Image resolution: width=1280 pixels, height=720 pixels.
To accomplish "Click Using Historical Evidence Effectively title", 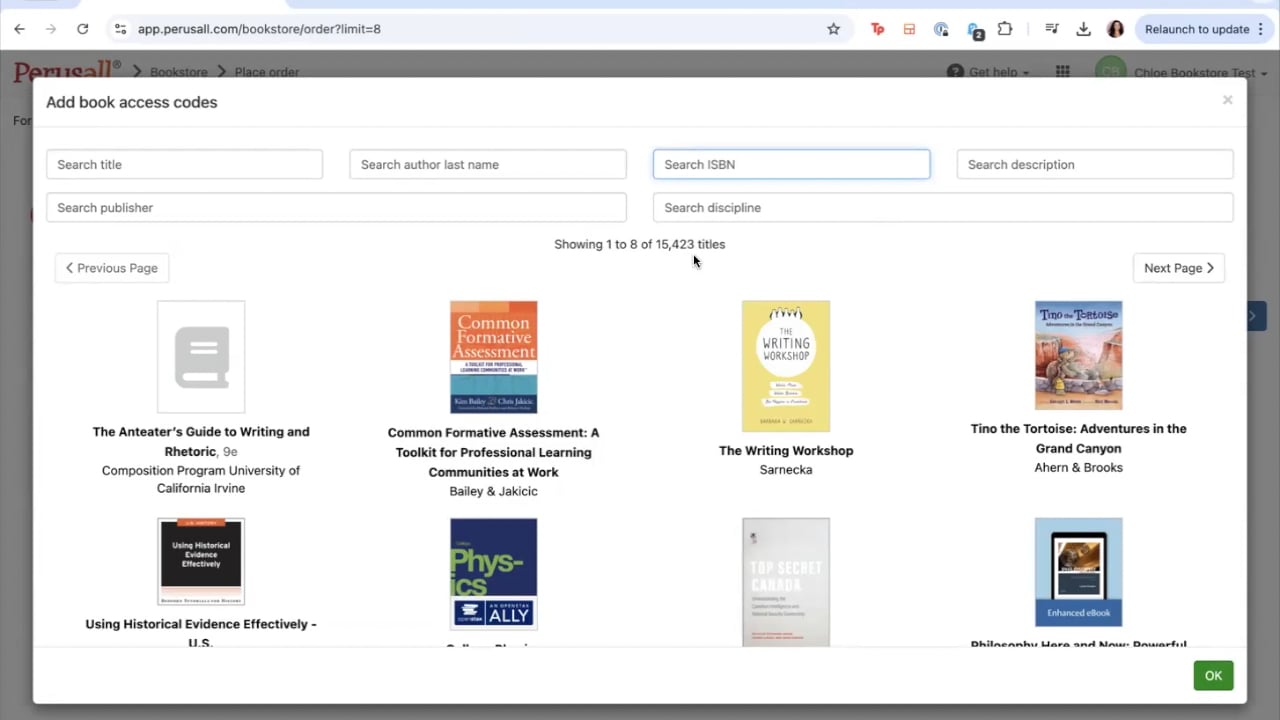I will pyautogui.click(x=201, y=632).
